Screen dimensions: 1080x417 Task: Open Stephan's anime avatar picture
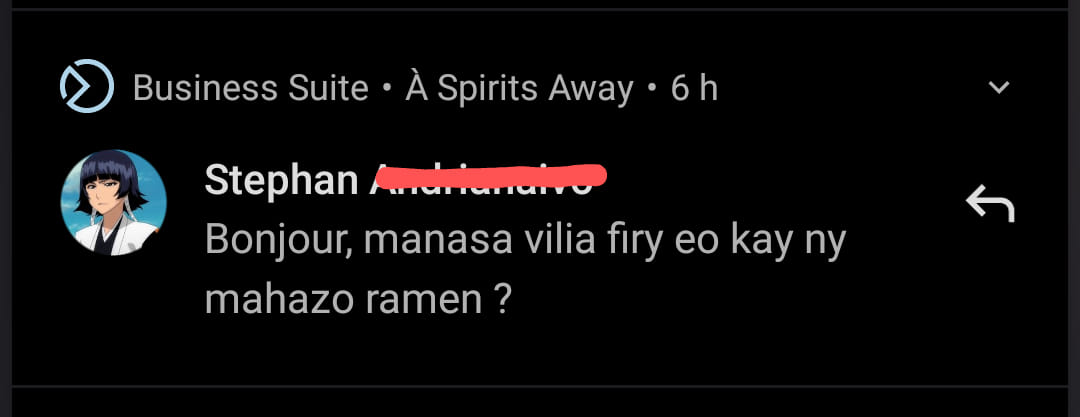click(114, 203)
